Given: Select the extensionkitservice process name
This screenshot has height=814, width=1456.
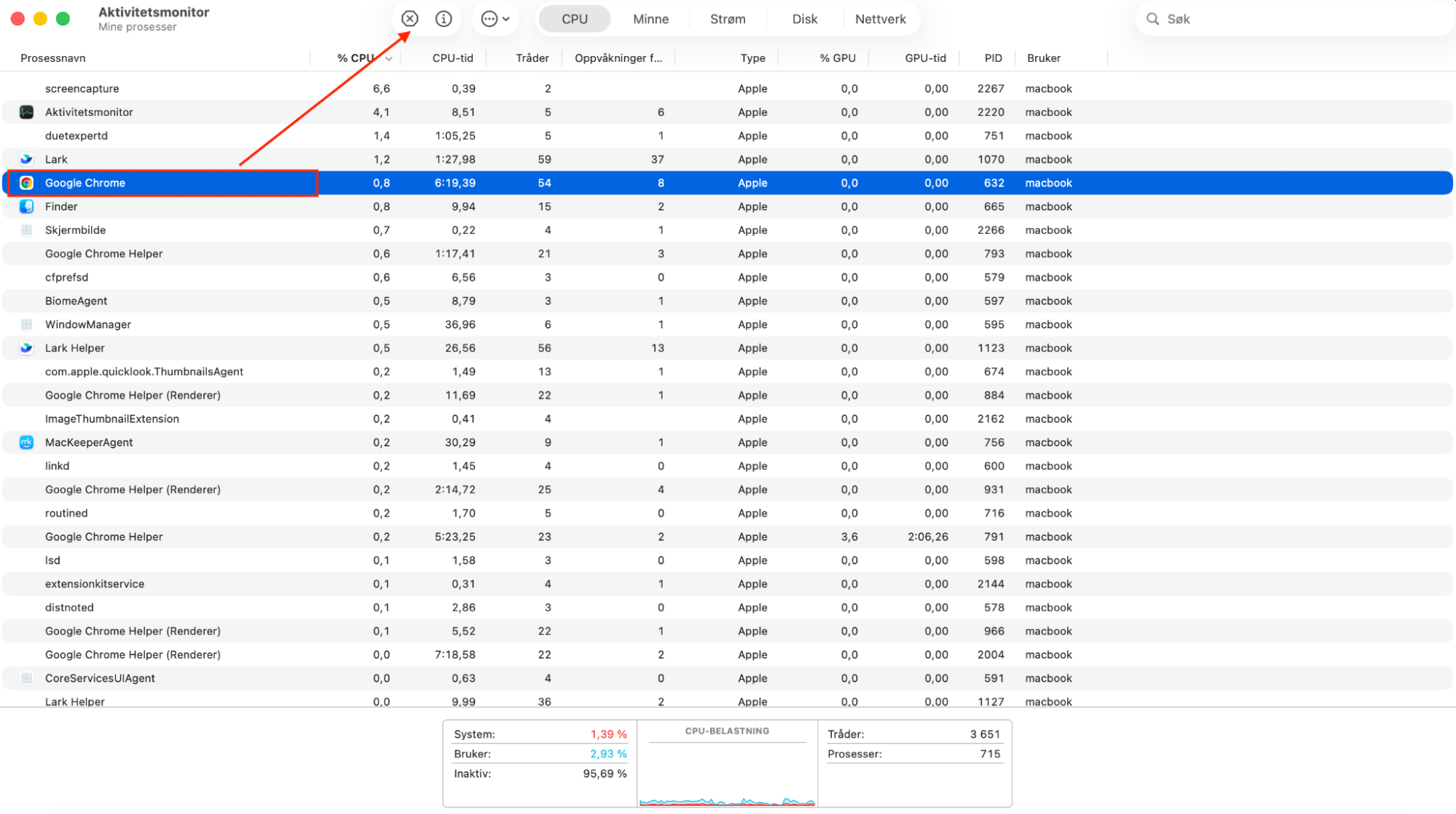Looking at the screenshot, I should [94, 584].
